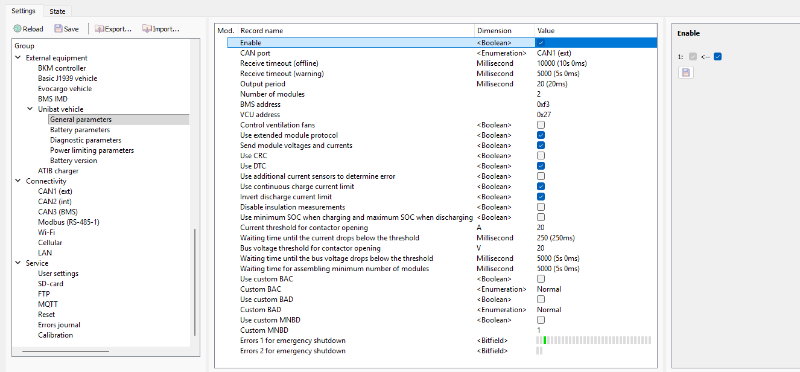Select Number of modules value 2

(x=539, y=94)
